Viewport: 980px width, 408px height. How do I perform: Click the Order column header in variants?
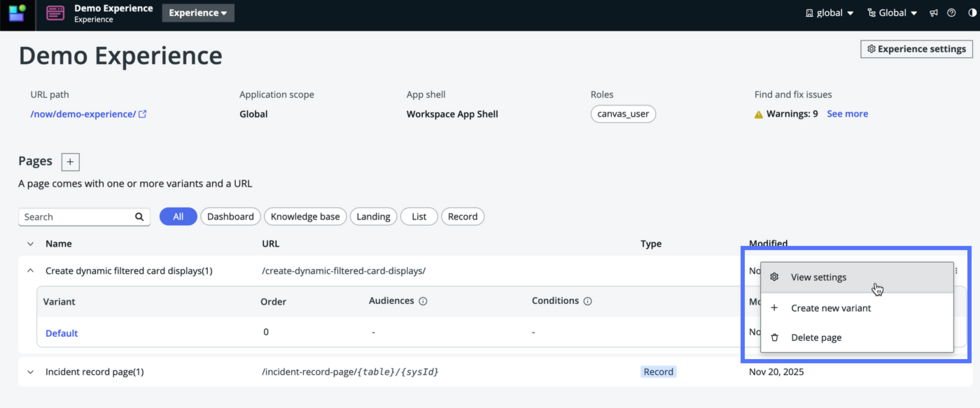pos(273,302)
